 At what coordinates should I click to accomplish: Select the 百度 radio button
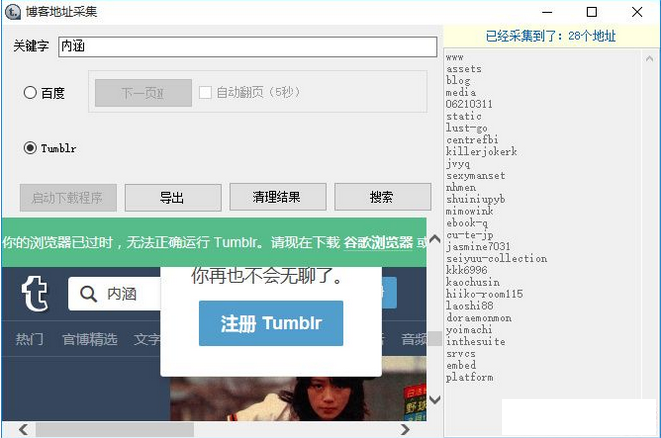[x=30, y=93]
